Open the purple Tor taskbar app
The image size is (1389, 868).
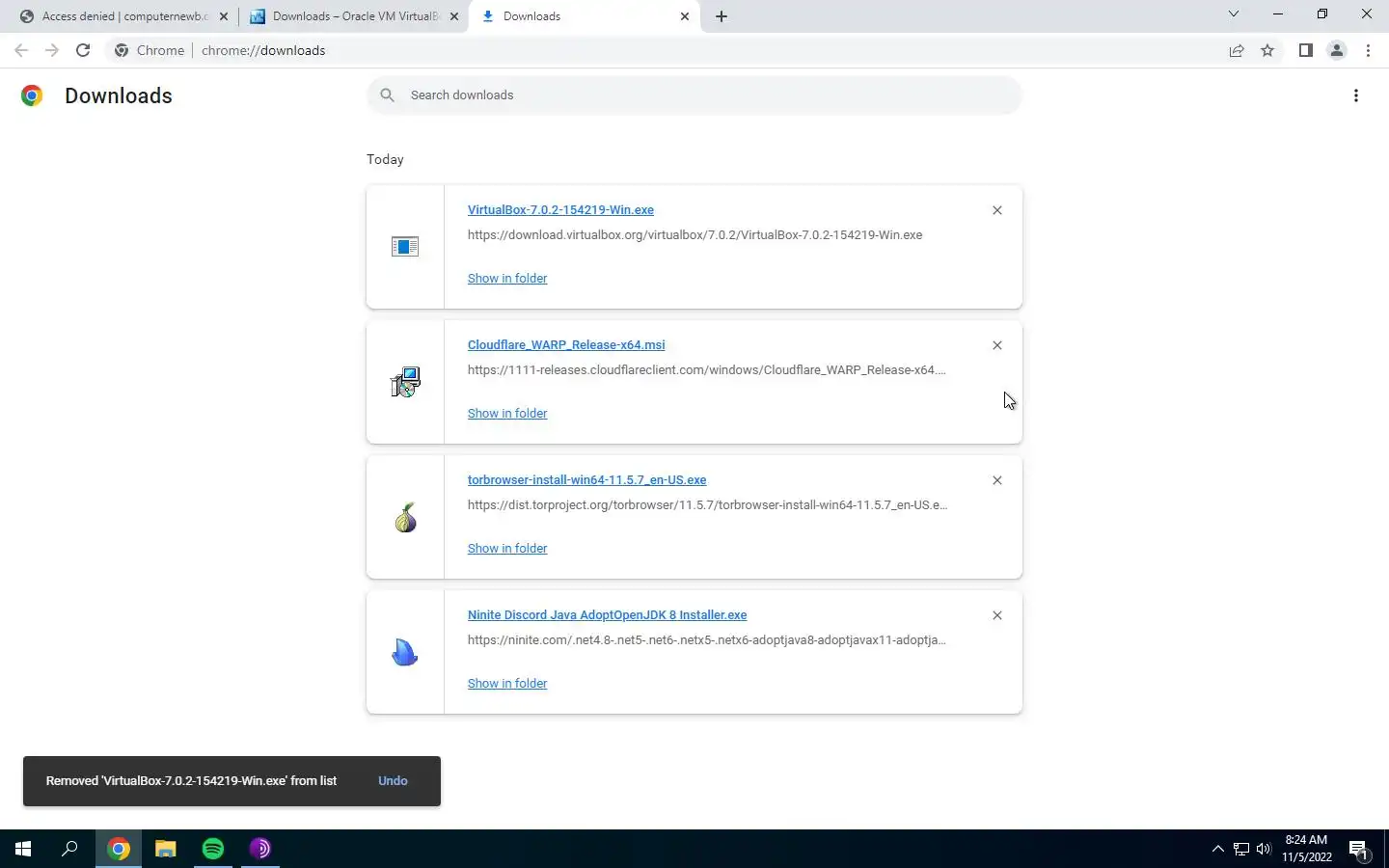pyautogui.click(x=260, y=849)
